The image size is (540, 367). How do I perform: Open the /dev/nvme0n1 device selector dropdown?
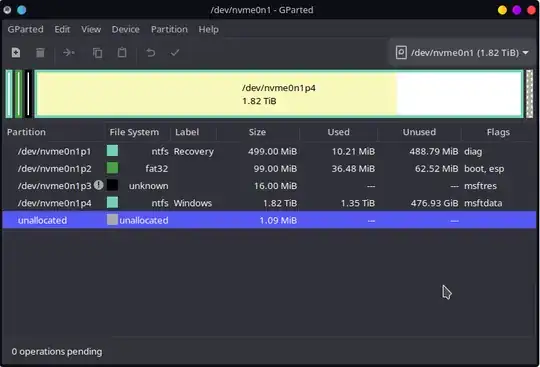462,53
